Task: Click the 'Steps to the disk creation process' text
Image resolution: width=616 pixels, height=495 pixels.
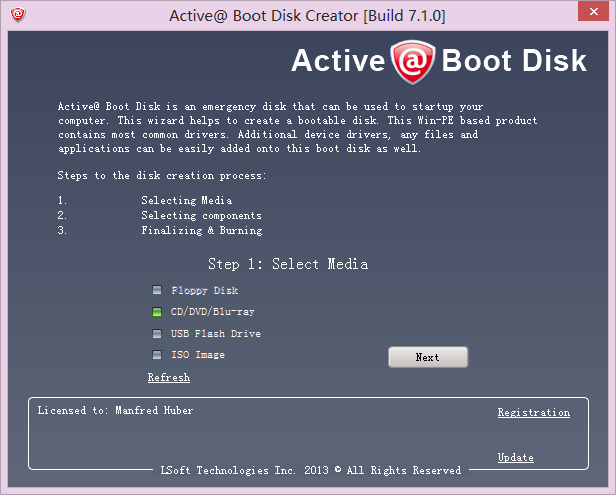Action: [162, 175]
